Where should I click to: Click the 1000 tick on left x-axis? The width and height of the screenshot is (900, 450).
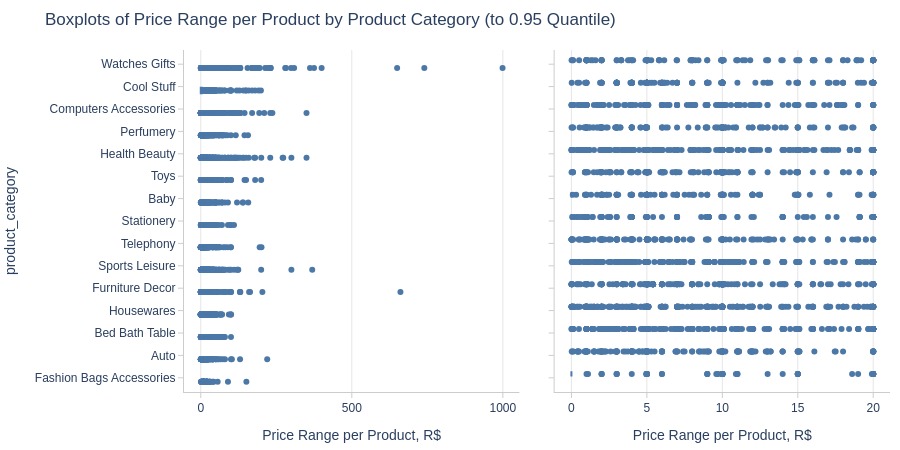tap(503, 408)
